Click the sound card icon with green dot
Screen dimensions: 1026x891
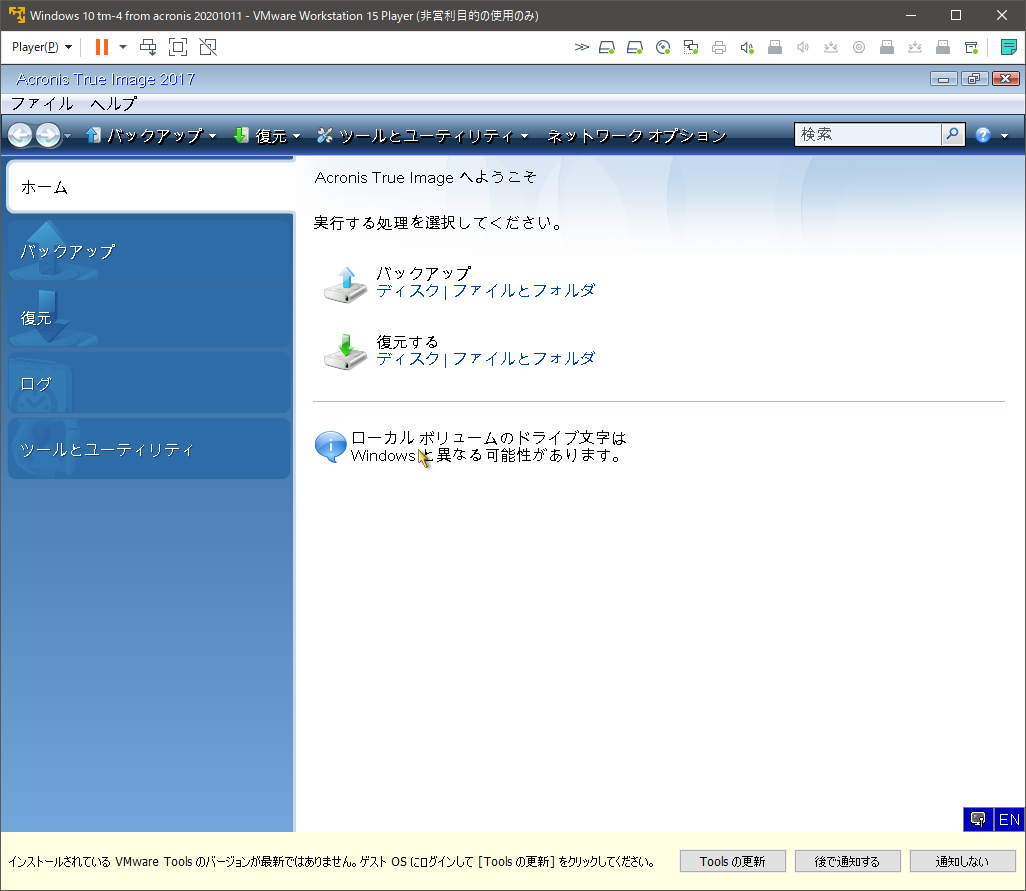747,47
